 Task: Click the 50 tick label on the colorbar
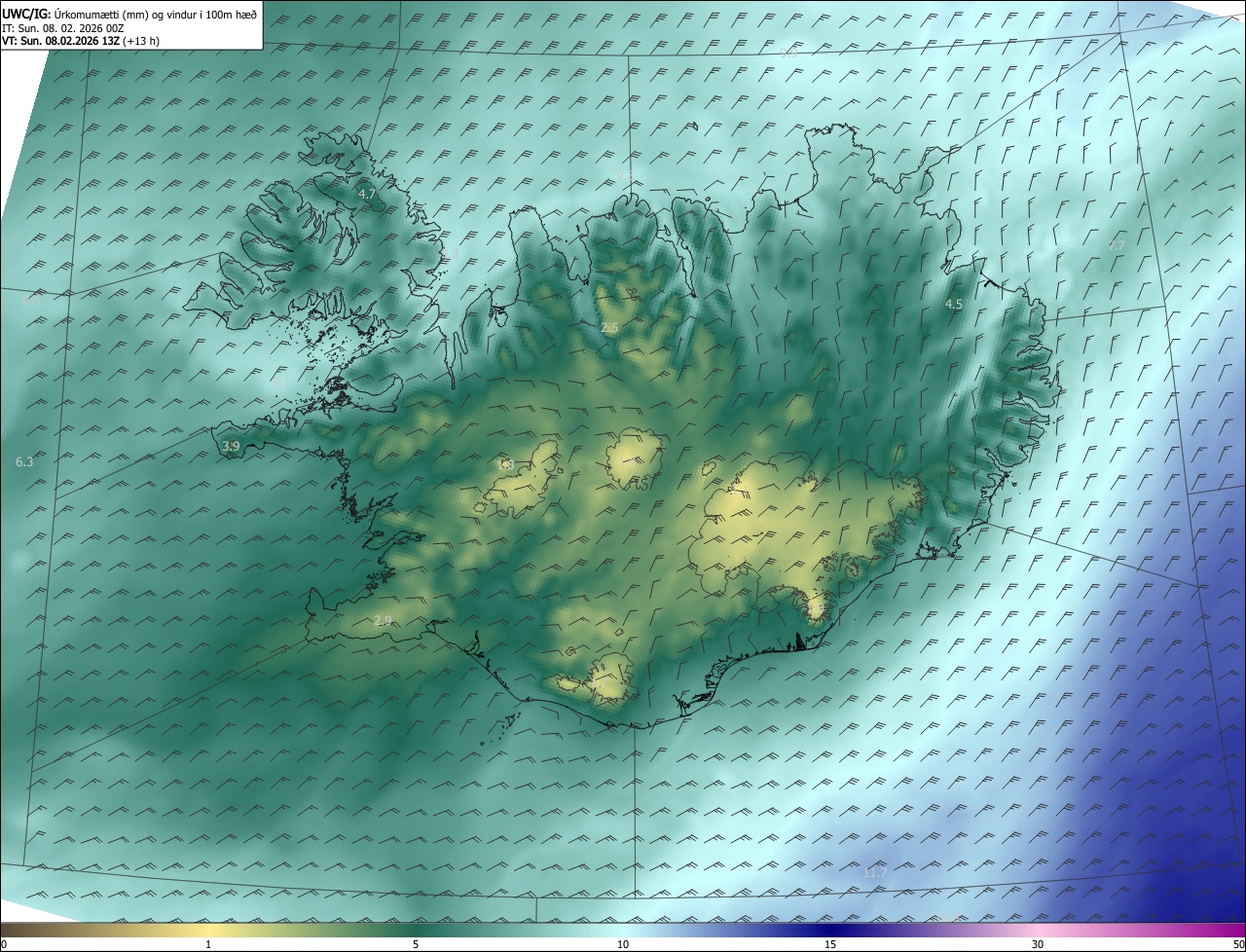coord(1238,944)
